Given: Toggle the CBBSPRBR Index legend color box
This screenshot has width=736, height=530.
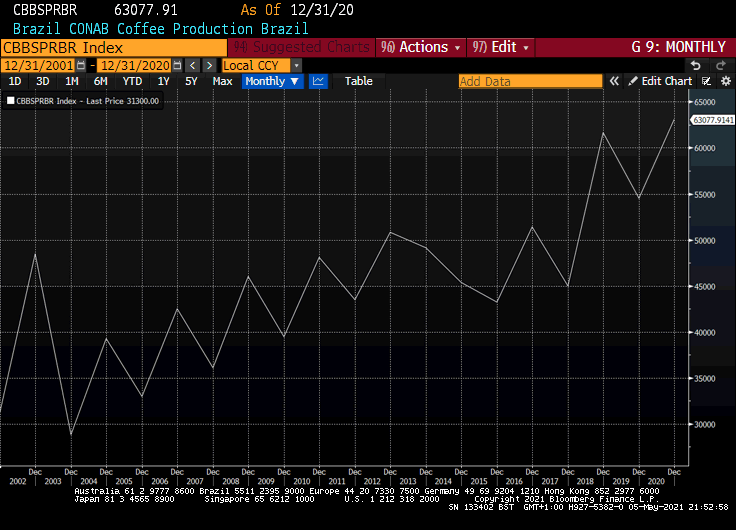Looking at the screenshot, I should (x=10, y=100).
